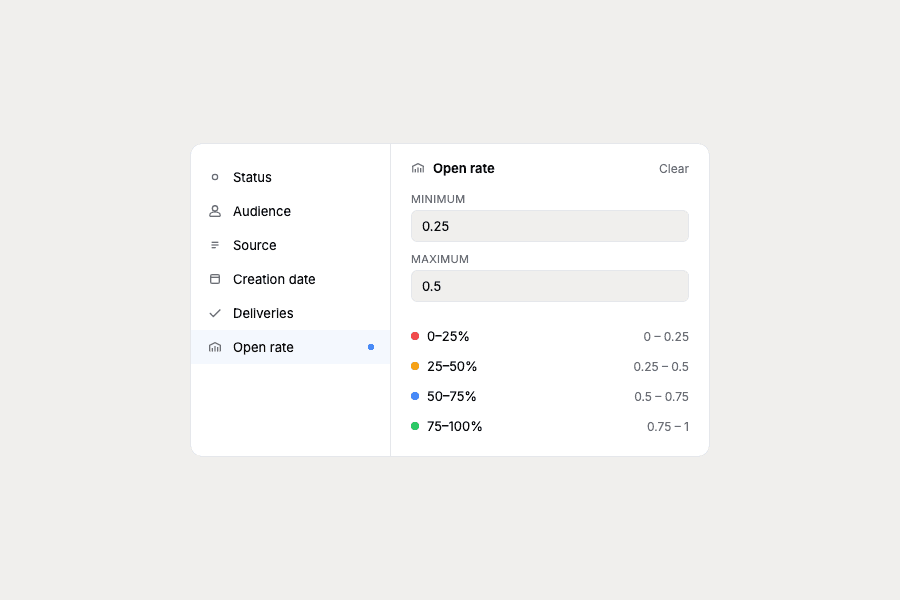
Task: Click the bar chart icon beside Open rate
Action: pos(215,347)
